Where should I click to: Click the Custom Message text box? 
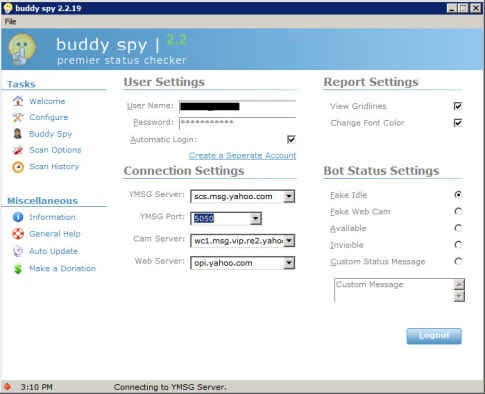[x=394, y=290]
